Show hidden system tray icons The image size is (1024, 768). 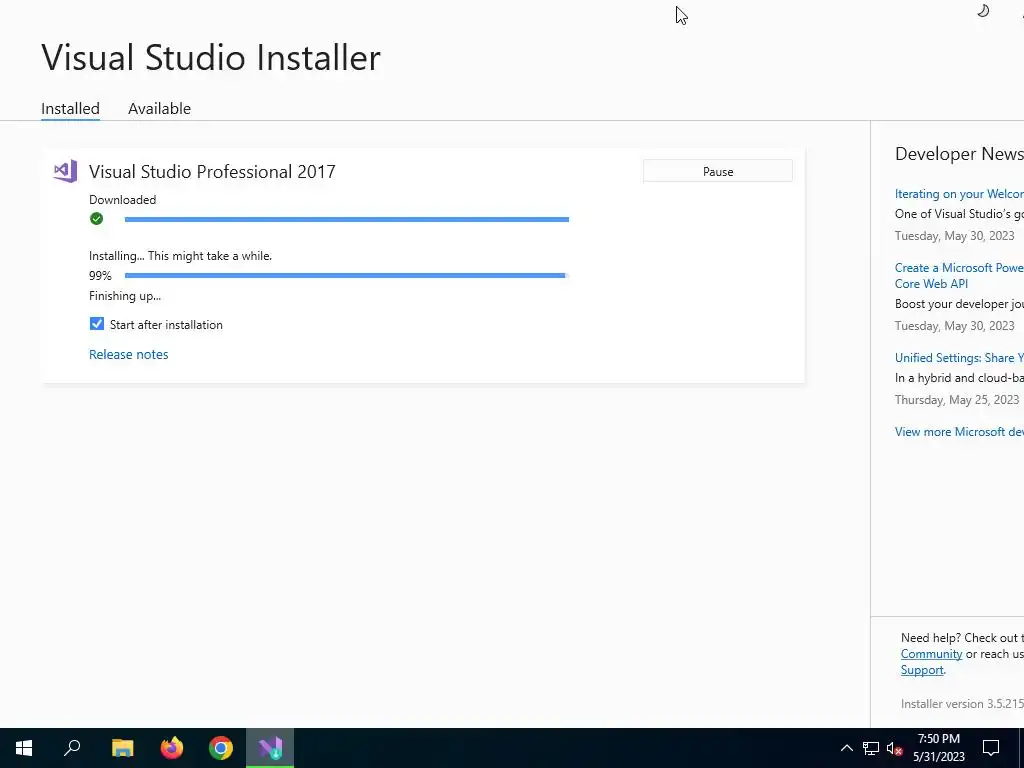(x=846, y=748)
